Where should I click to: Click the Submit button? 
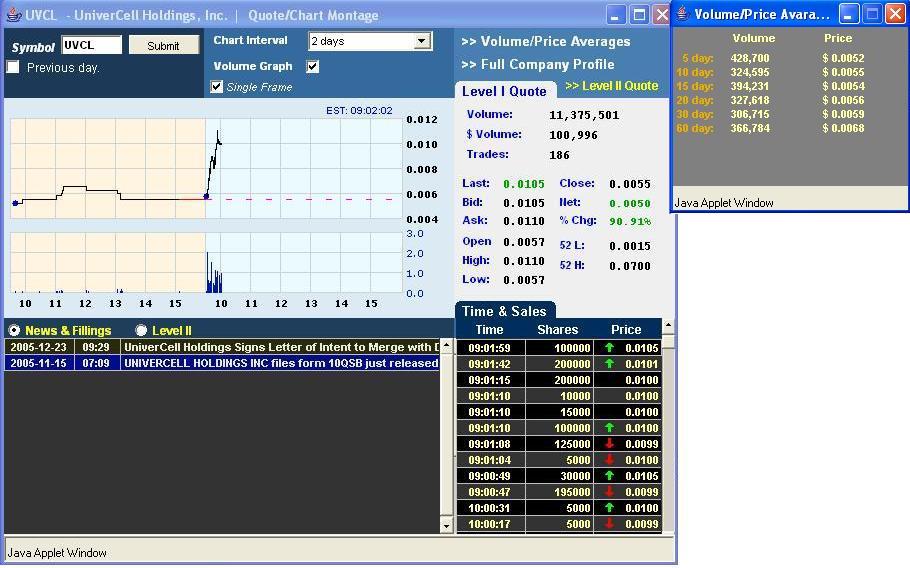point(163,45)
